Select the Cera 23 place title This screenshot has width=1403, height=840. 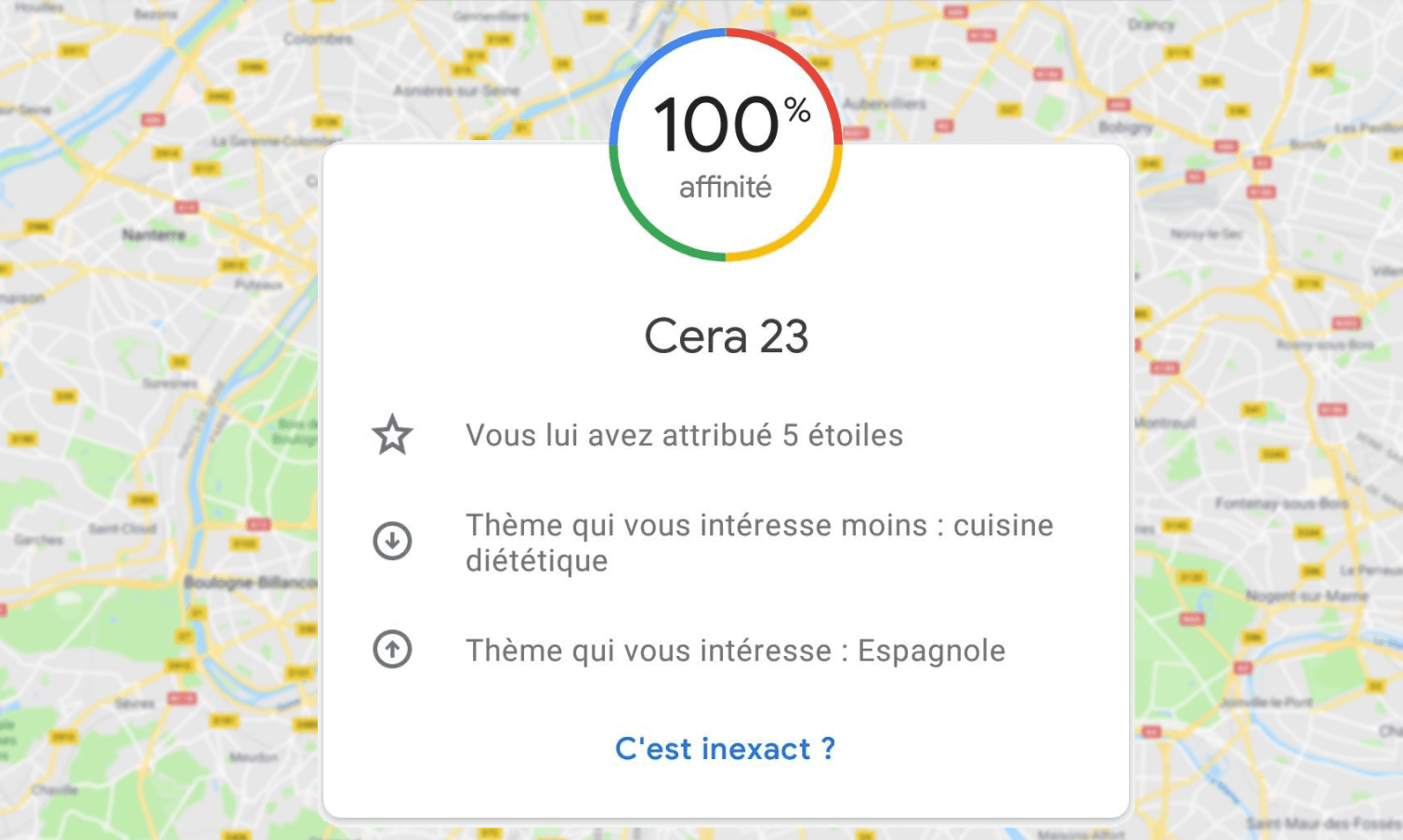726,336
